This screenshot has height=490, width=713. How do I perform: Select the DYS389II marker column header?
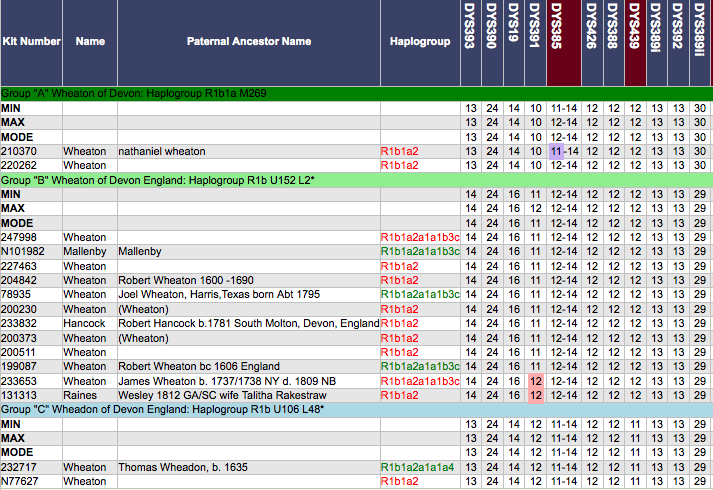[x=699, y=42]
